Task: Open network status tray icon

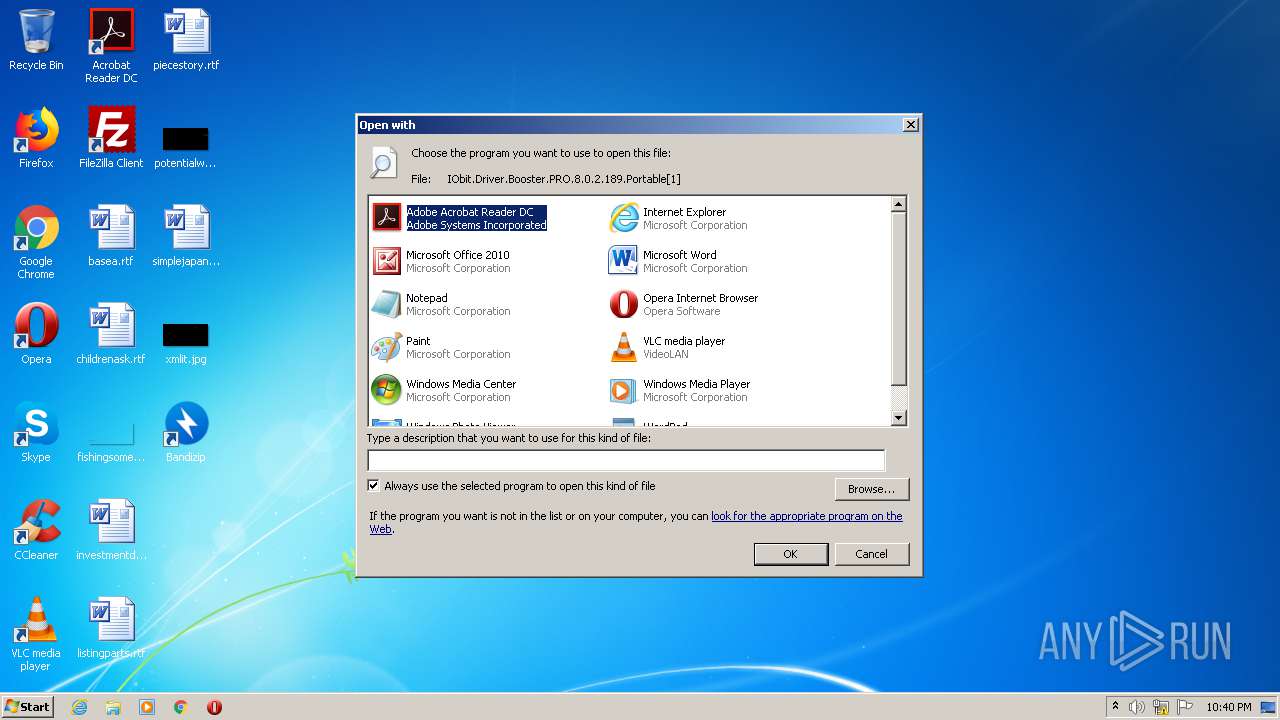Action: click(1161, 707)
